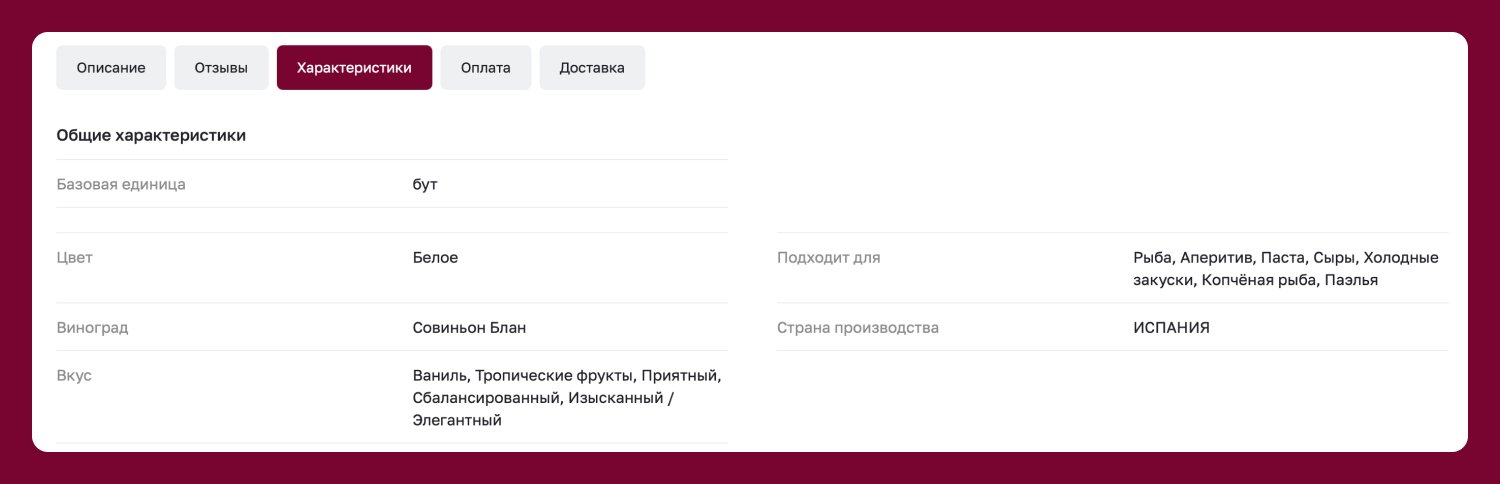Click the Белое color value
Screen dimensions: 1500x484
pyautogui.click(x=435, y=257)
